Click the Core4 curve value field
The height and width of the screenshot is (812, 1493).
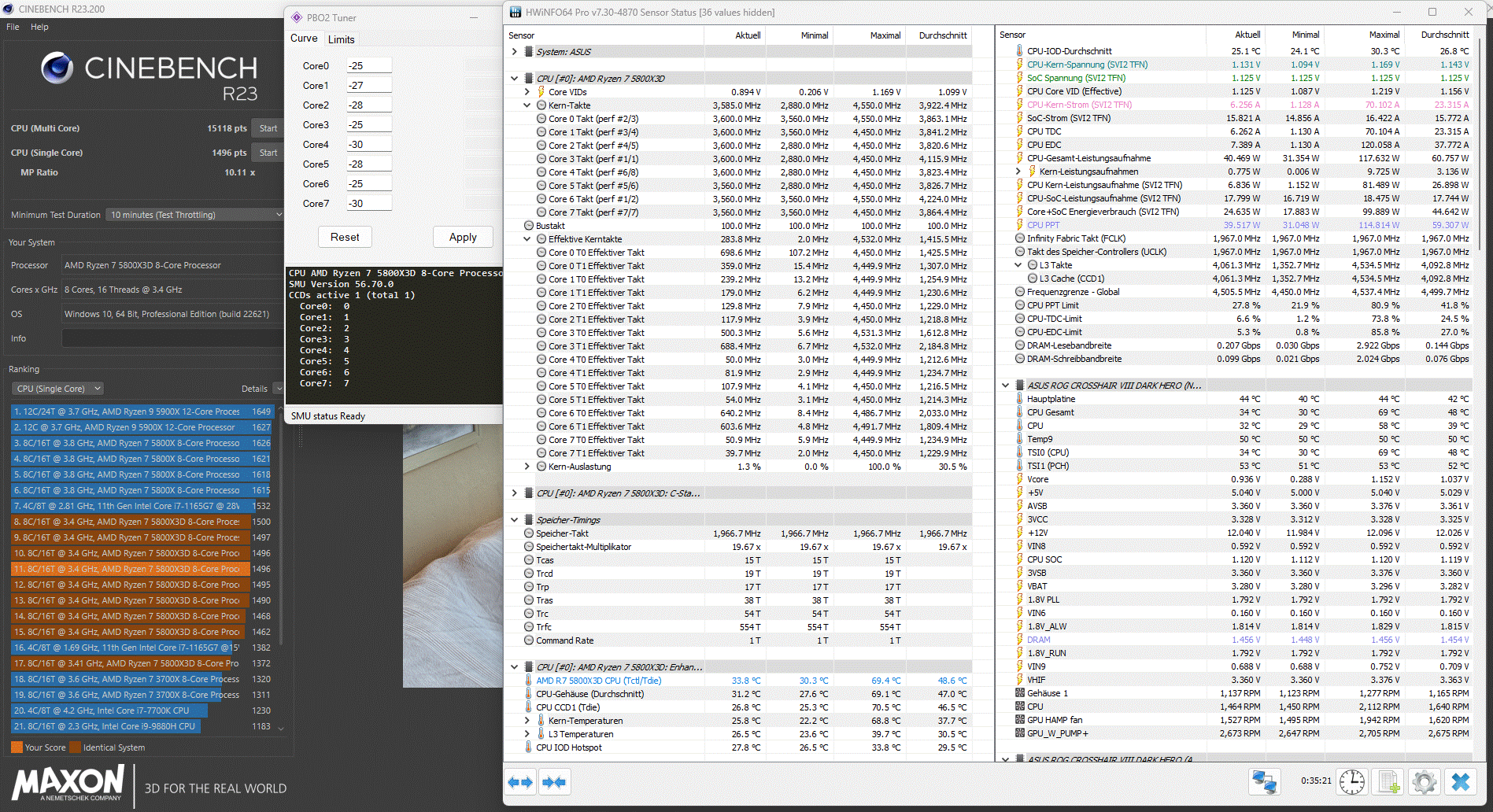(369, 145)
